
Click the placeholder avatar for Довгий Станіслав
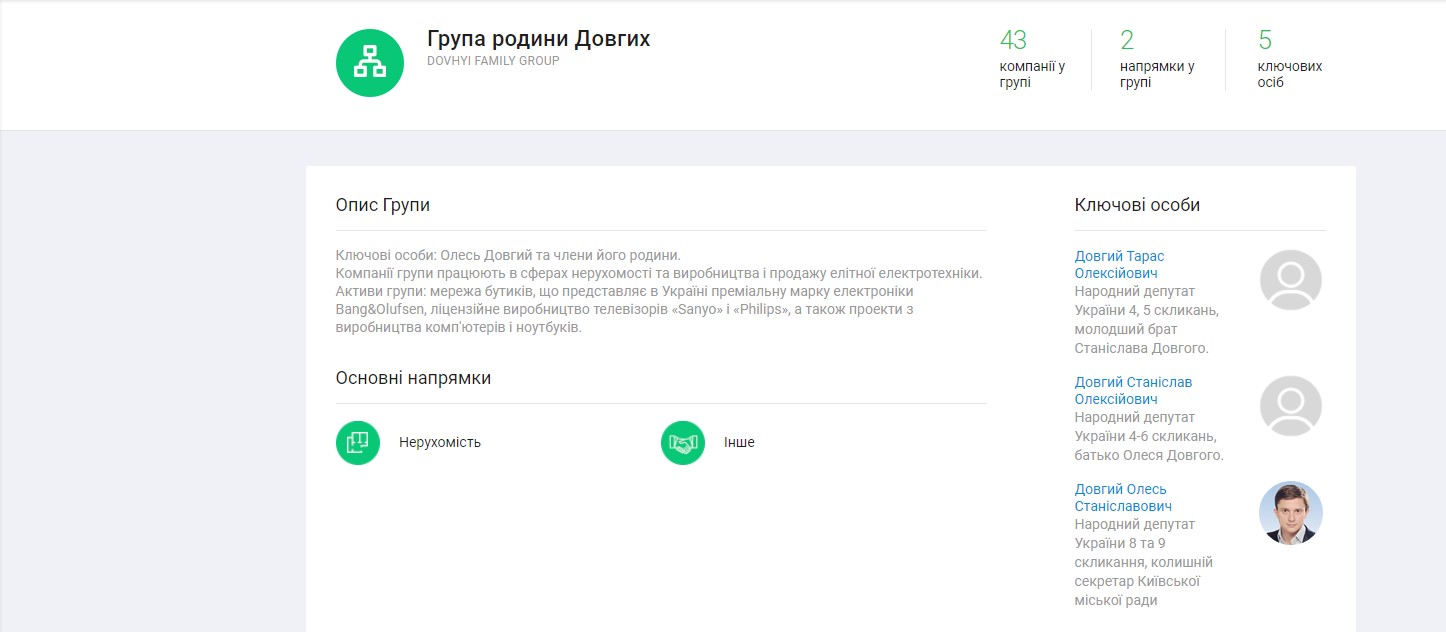click(1290, 406)
